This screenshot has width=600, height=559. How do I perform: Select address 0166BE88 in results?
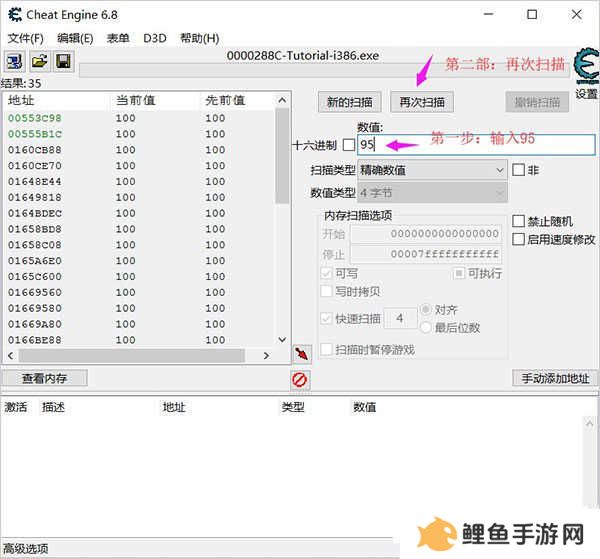pyautogui.click(x=139, y=340)
